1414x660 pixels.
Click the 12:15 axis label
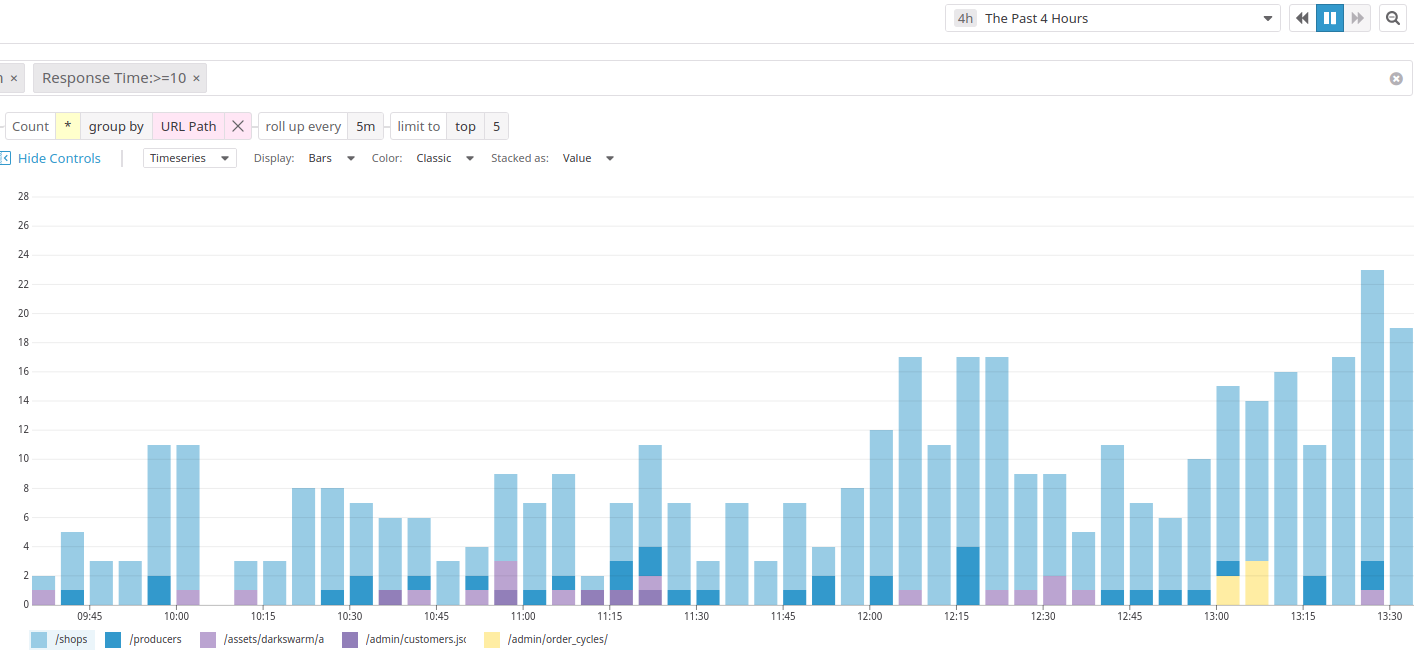click(x=956, y=616)
